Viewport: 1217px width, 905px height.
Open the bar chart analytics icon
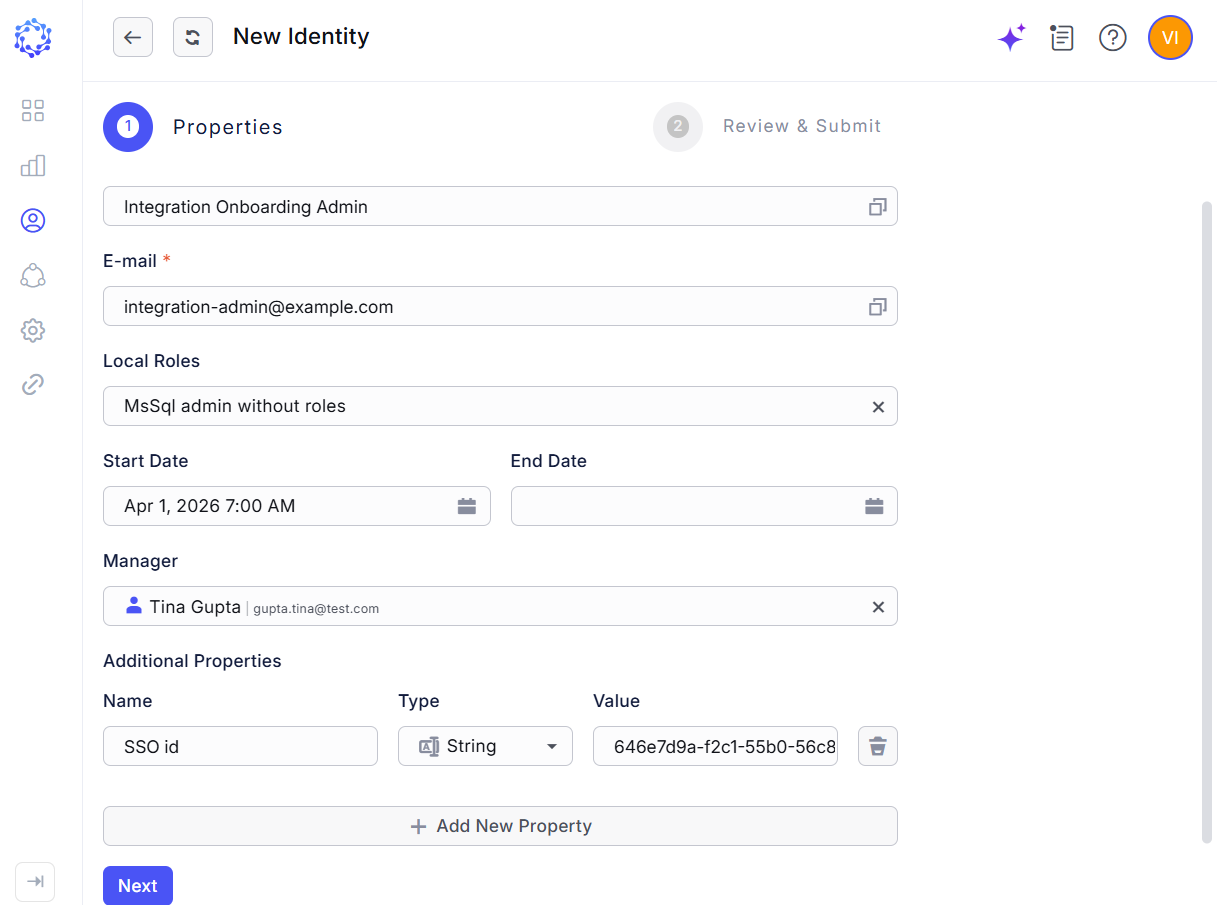33,166
